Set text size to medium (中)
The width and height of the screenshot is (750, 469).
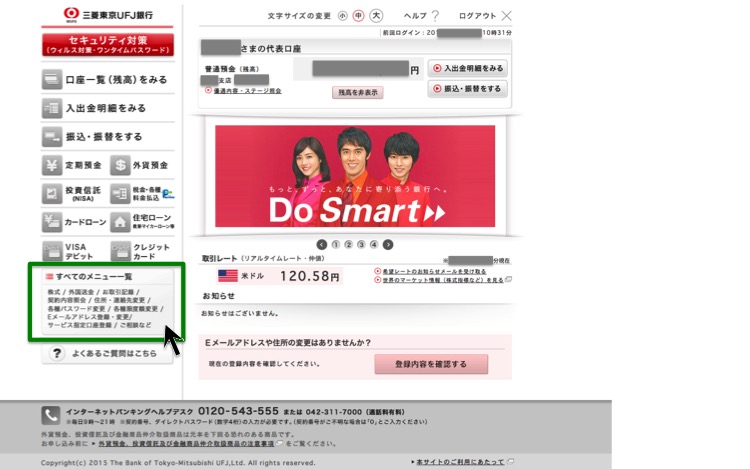click(x=358, y=16)
